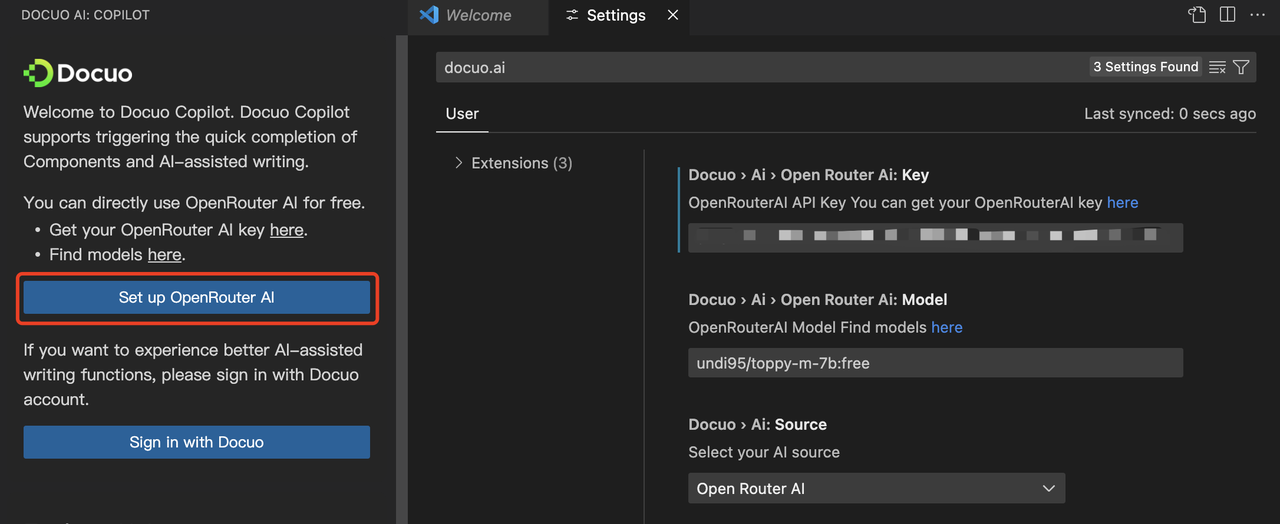Click the DOCUO AI: COPILOT panel title
Screen dimensions: 1280x524
coord(86,15)
